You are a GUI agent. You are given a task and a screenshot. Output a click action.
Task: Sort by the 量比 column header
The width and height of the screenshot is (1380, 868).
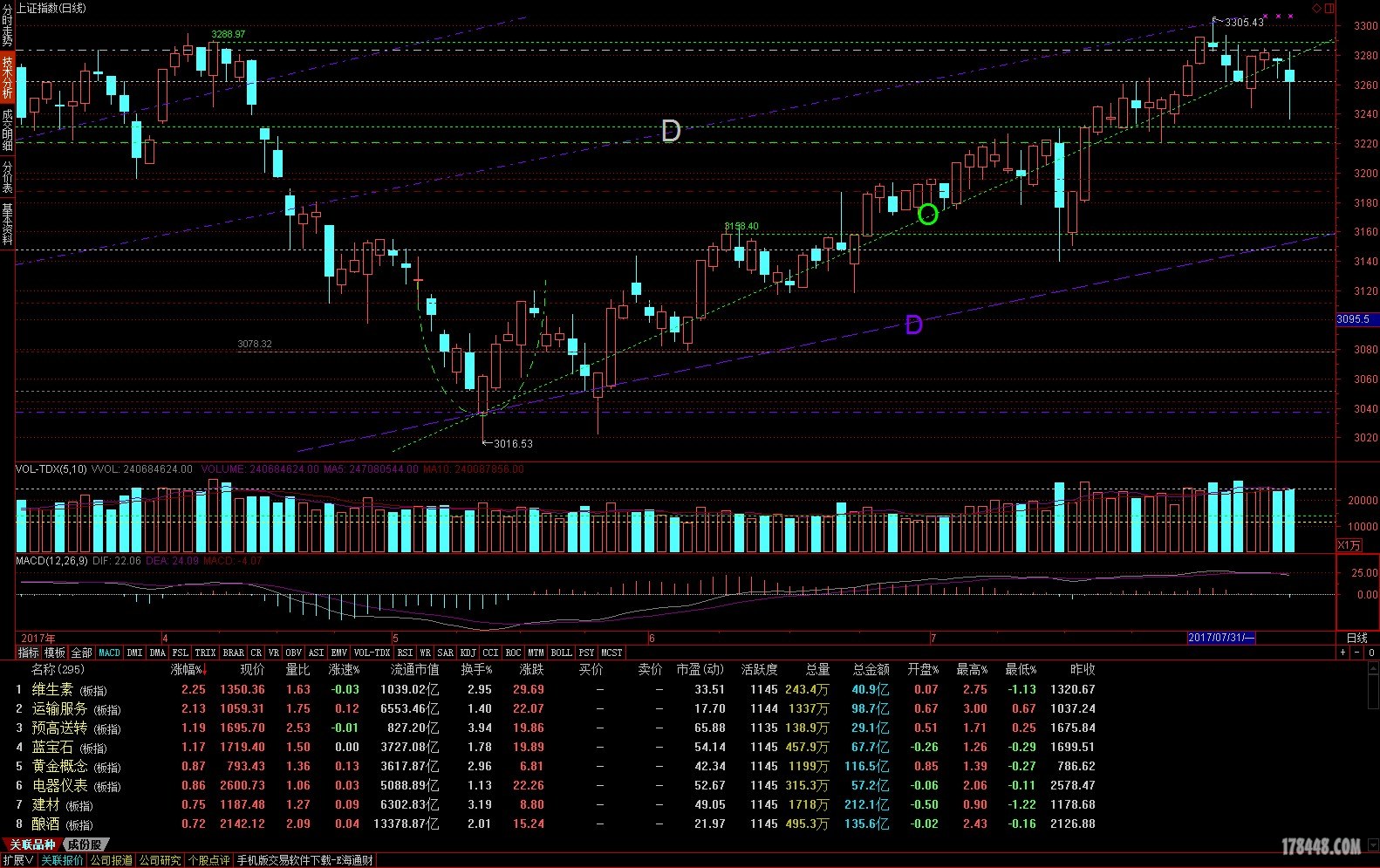(x=297, y=669)
